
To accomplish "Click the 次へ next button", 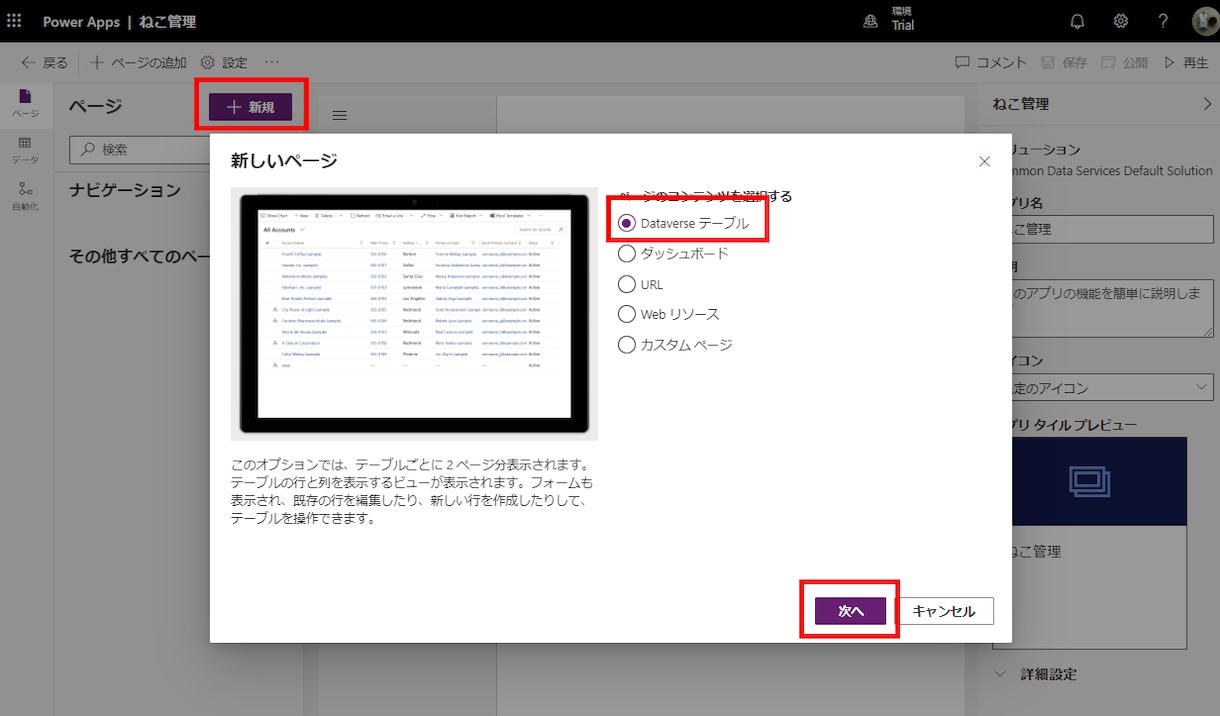I will [x=850, y=611].
